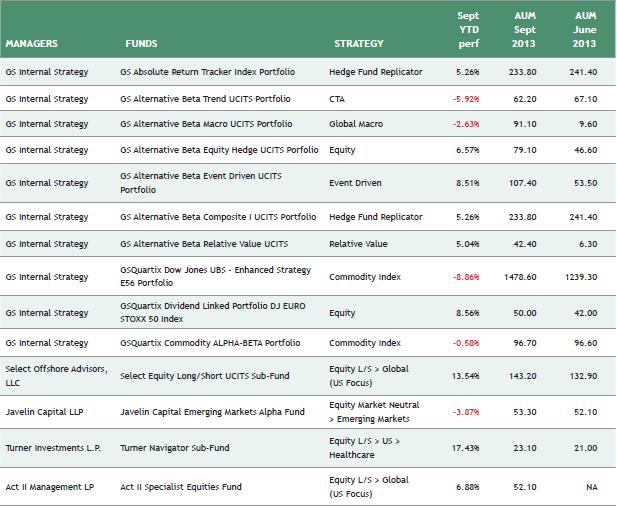Screen dimensions: 617x507
Task: Click the Sept YTD perf column header
Action: click(x=468, y=30)
